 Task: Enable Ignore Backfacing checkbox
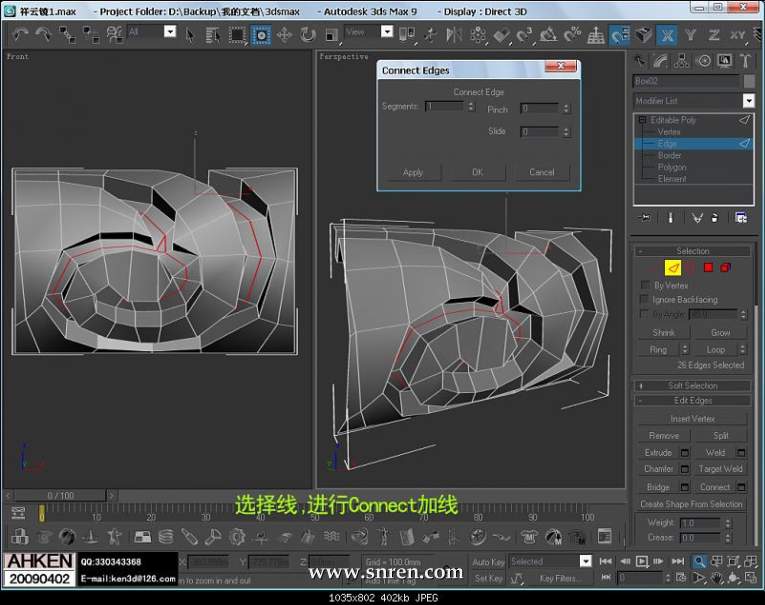click(645, 299)
